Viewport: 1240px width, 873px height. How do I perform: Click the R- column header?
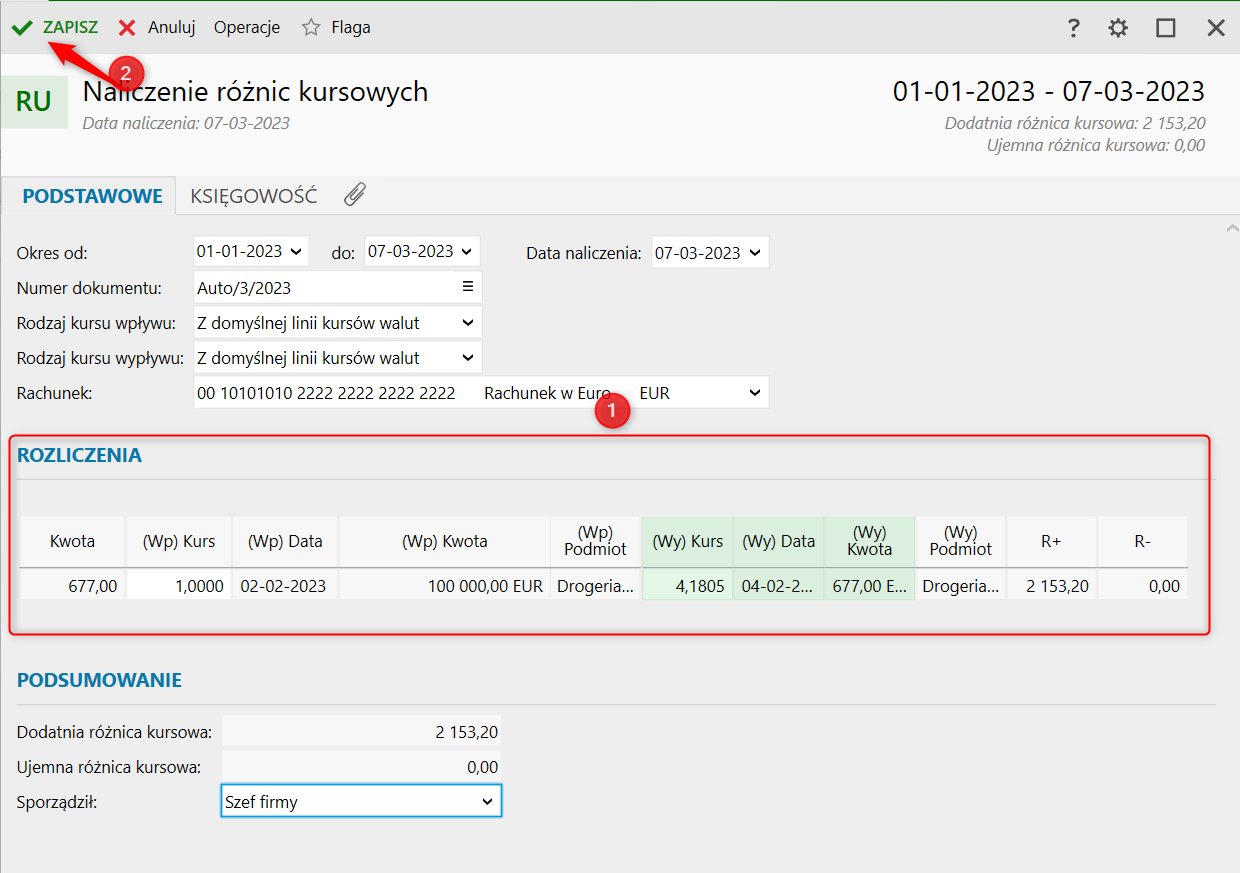pos(1143,541)
